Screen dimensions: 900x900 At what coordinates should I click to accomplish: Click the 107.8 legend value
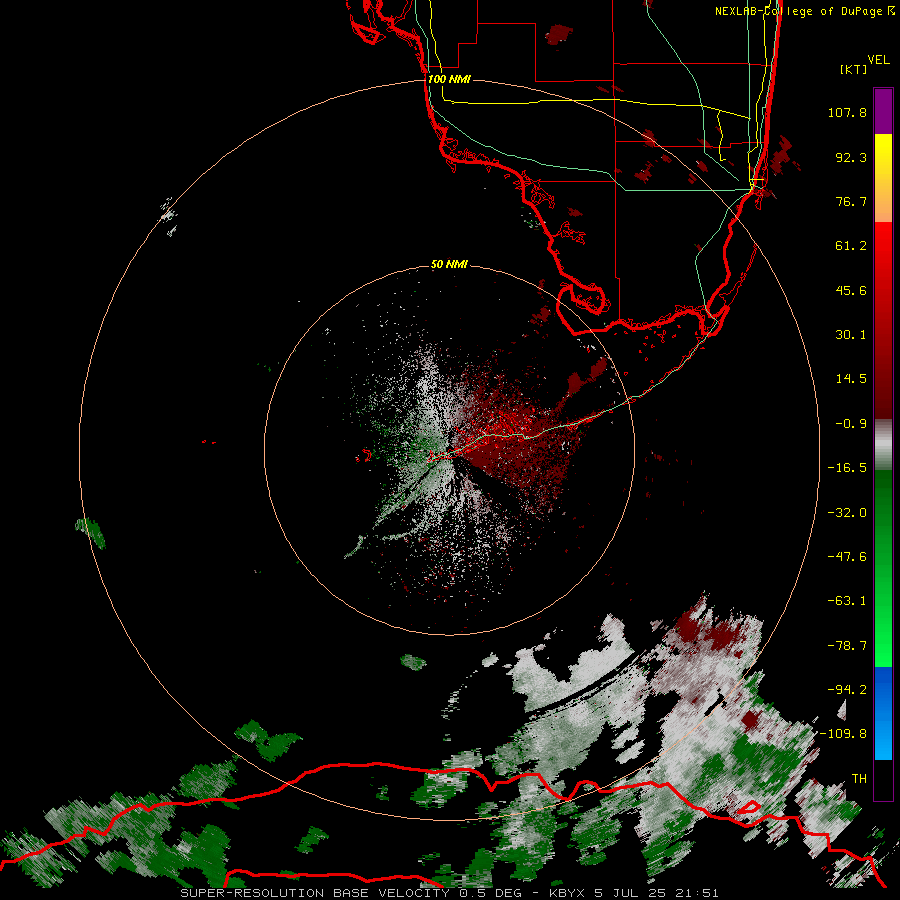[x=847, y=112]
